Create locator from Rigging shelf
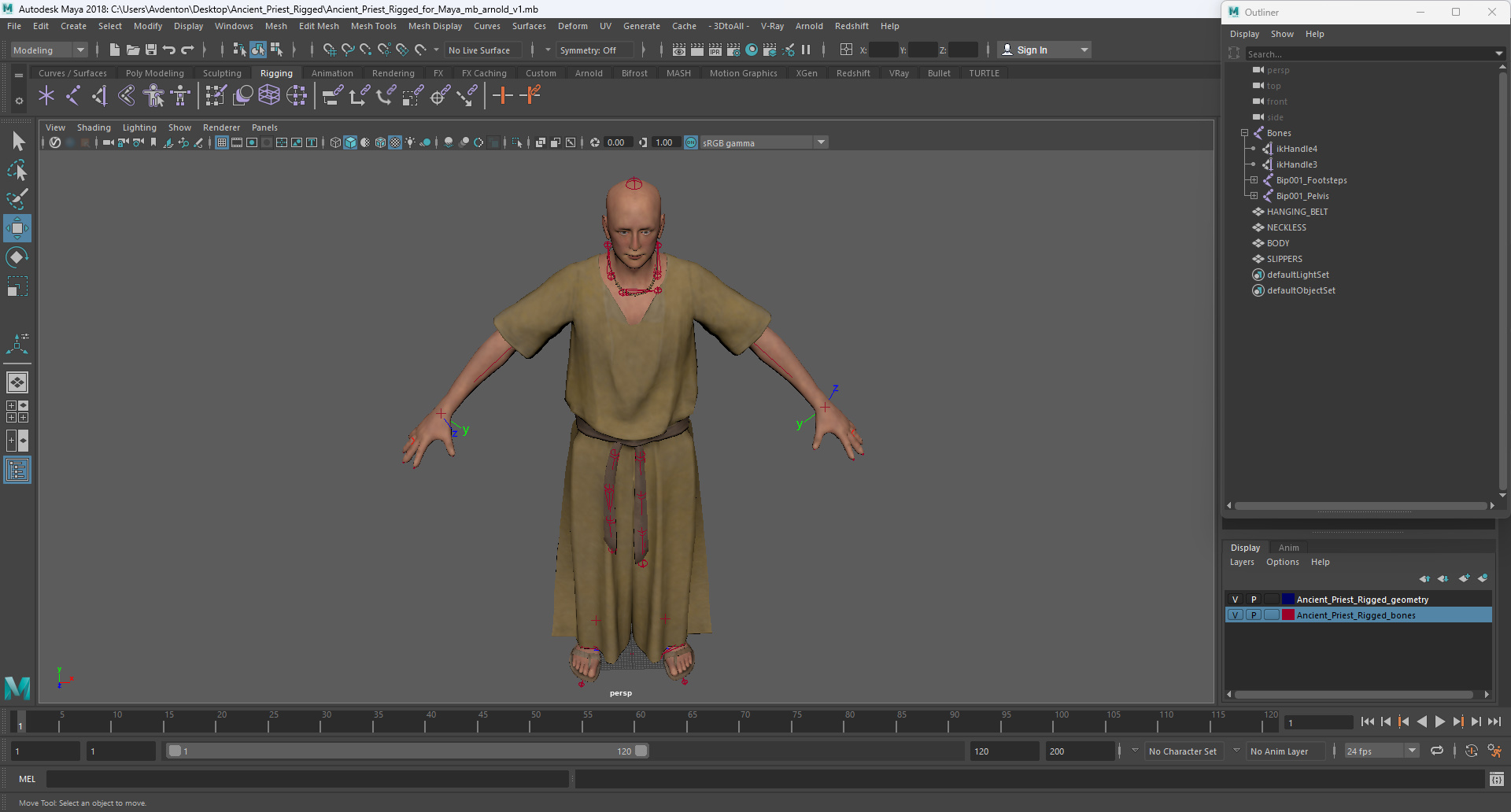The width and height of the screenshot is (1511, 812). coord(46,96)
